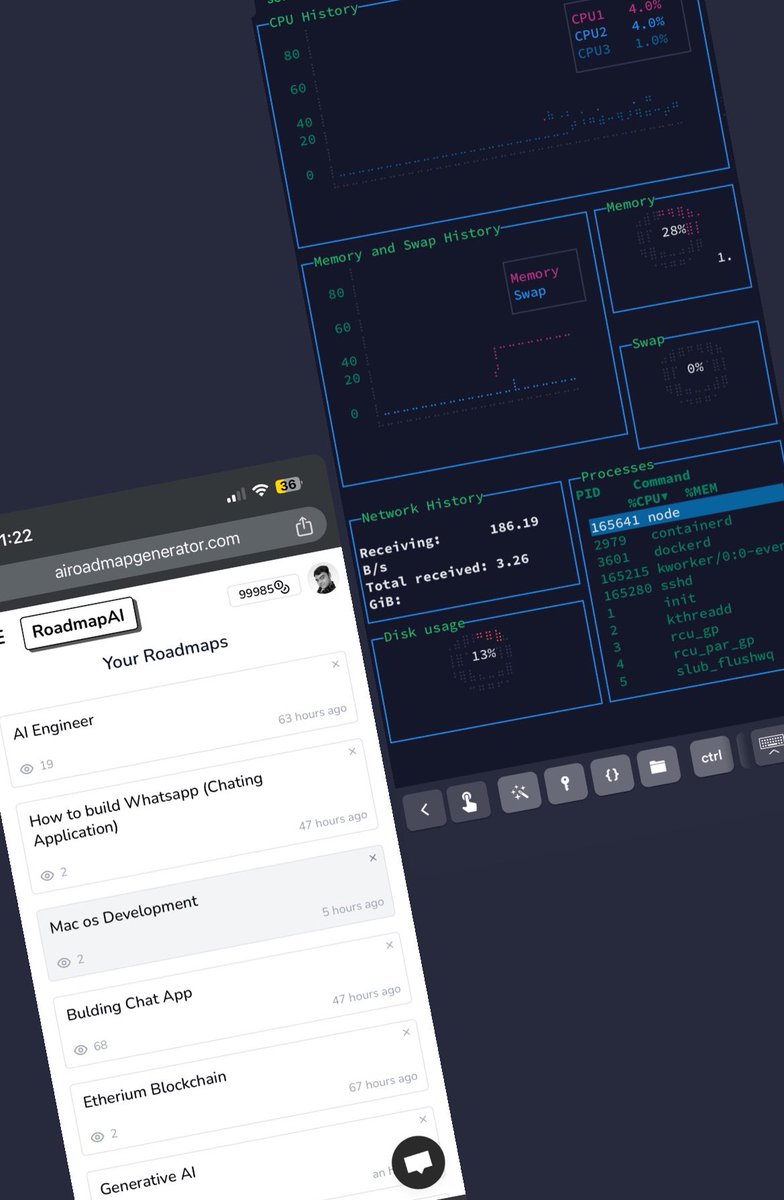Viewport: 784px width, 1200px height.
Task: Tap the eye icon showing 19 views
Action: (x=27, y=768)
